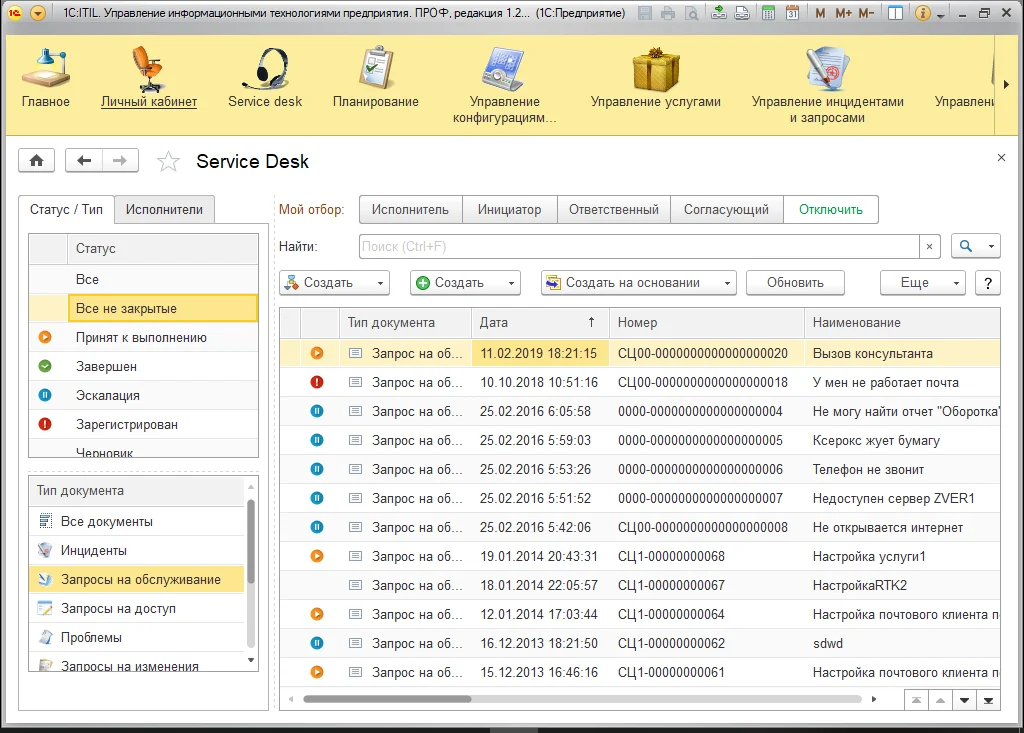1024x733 pixels.
Task: Click the horizontal scrollbar thumb under the table
Action: (x=387, y=699)
